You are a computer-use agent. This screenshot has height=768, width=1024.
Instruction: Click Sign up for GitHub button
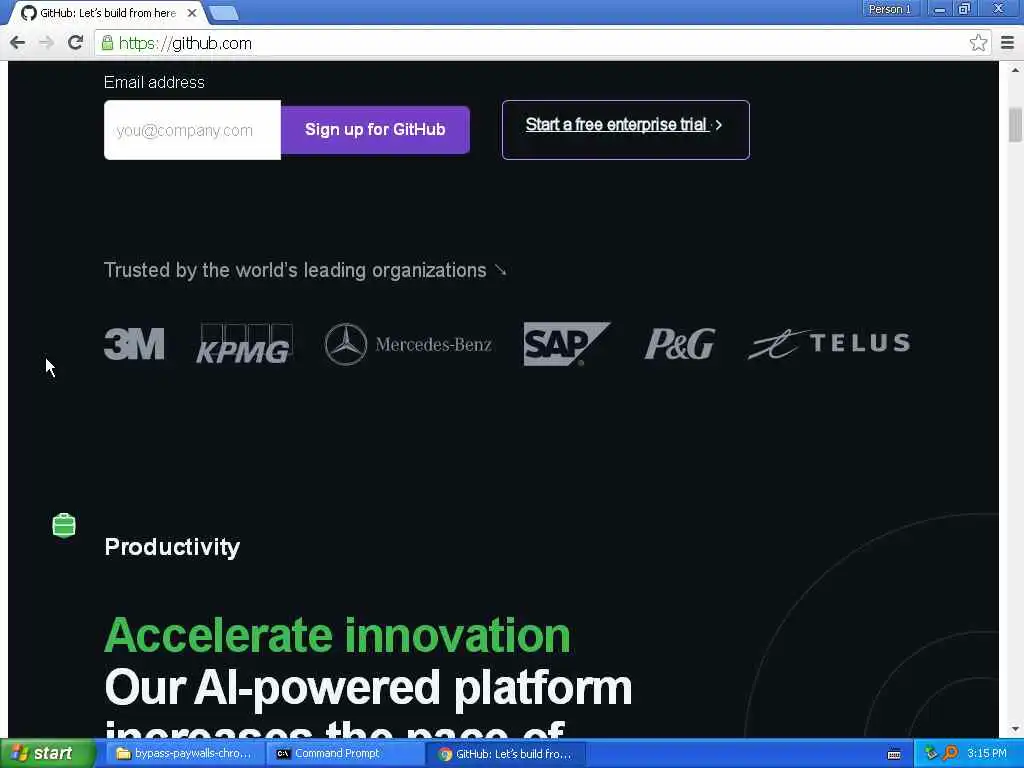(375, 130)
